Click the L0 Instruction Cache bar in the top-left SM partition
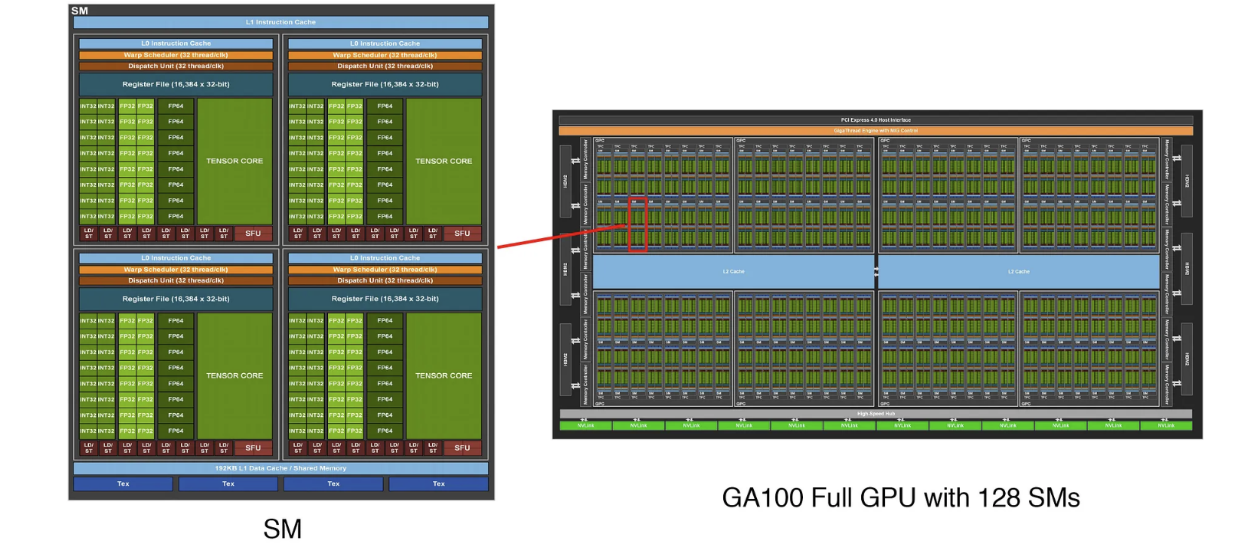 tap(176, 43)
